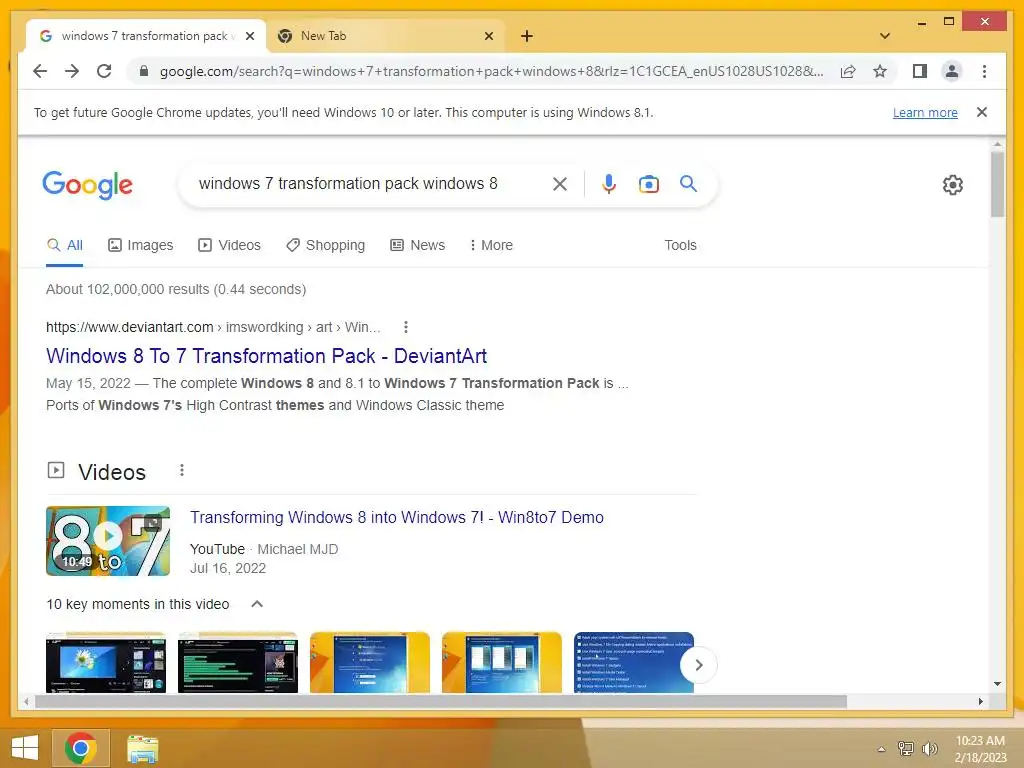Search by image with camera icon

648,184
